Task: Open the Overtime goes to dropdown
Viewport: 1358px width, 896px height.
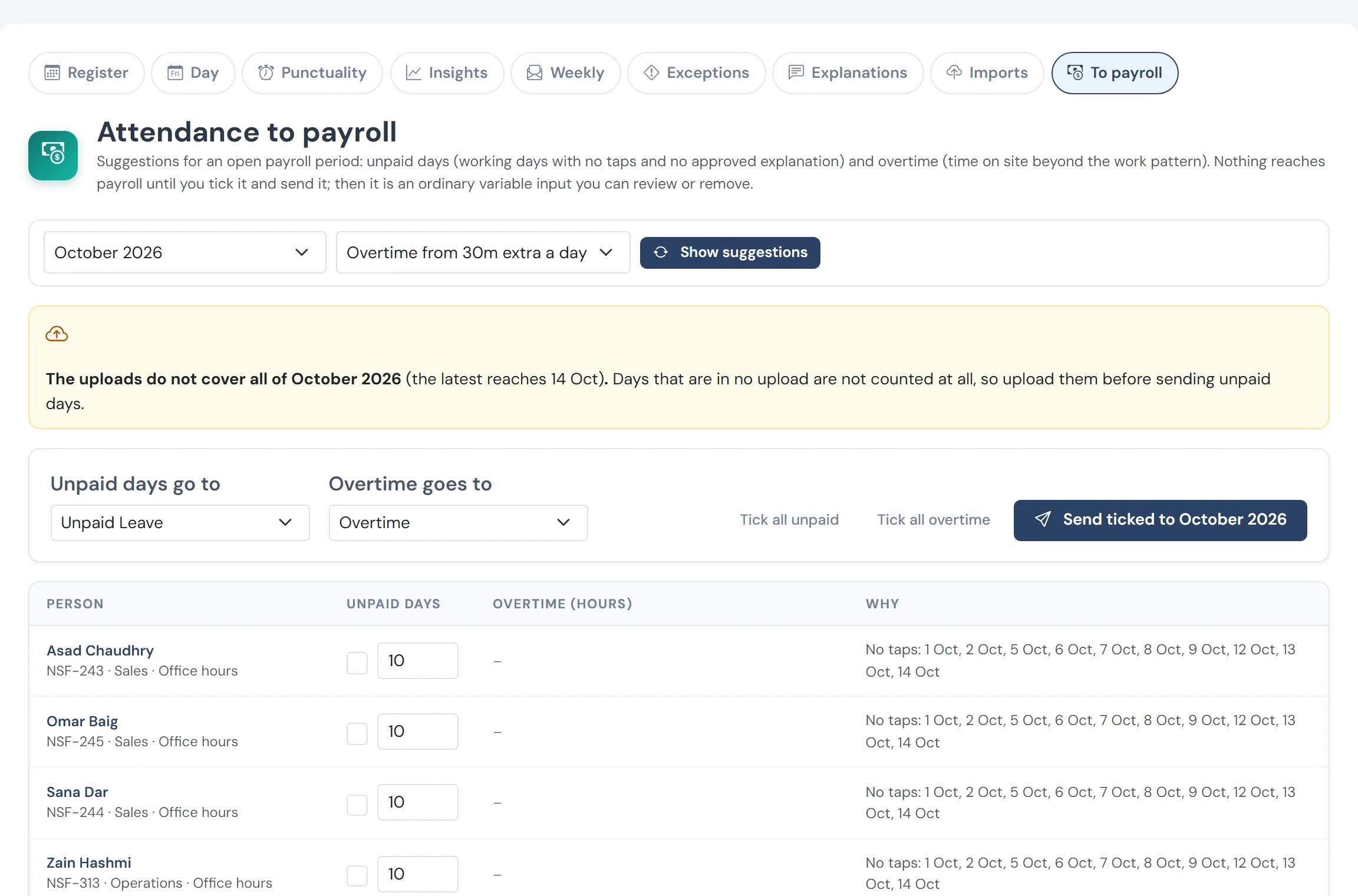Action: 458,523
